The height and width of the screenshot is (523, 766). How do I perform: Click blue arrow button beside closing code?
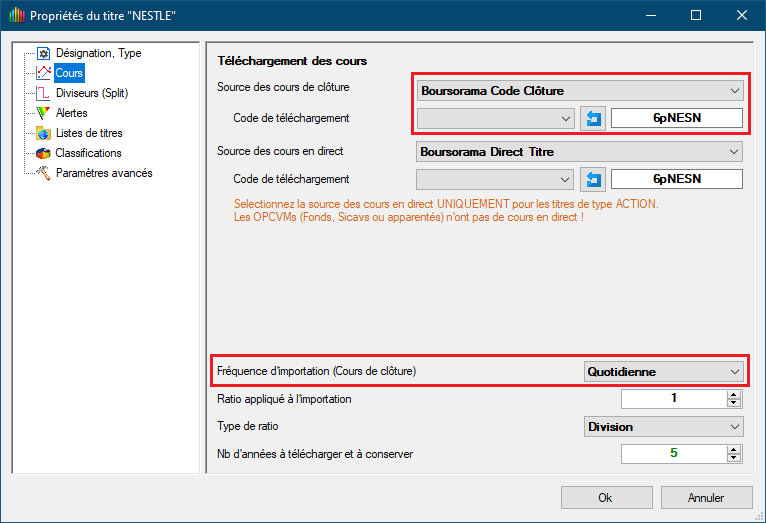click(x=593, y=118)
